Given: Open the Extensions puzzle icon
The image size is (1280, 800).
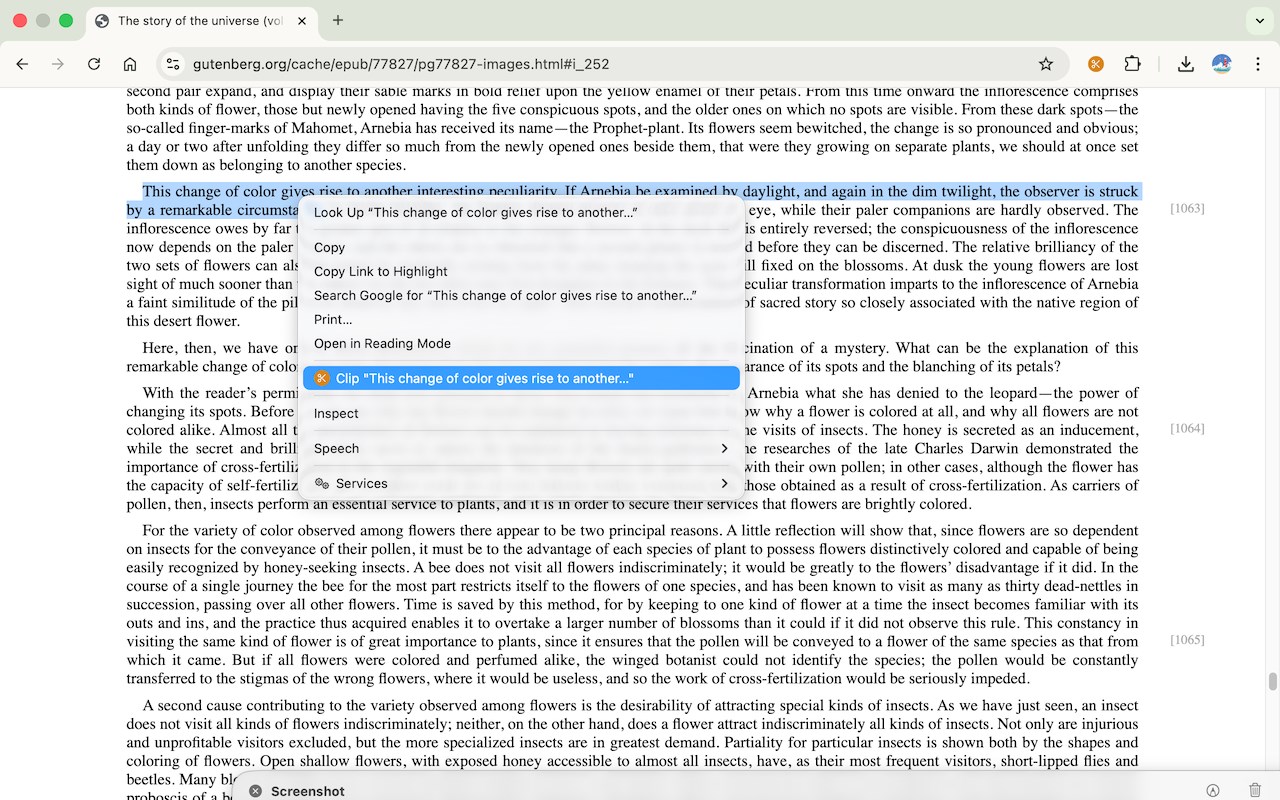Looking at the screenshot, I should (1132, 64).
